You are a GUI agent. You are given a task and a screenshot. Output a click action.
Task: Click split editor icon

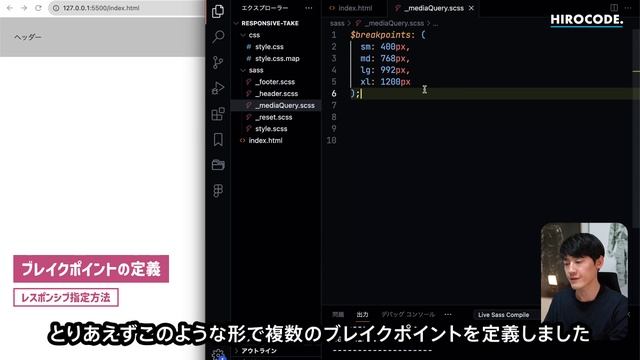(614, 8)
